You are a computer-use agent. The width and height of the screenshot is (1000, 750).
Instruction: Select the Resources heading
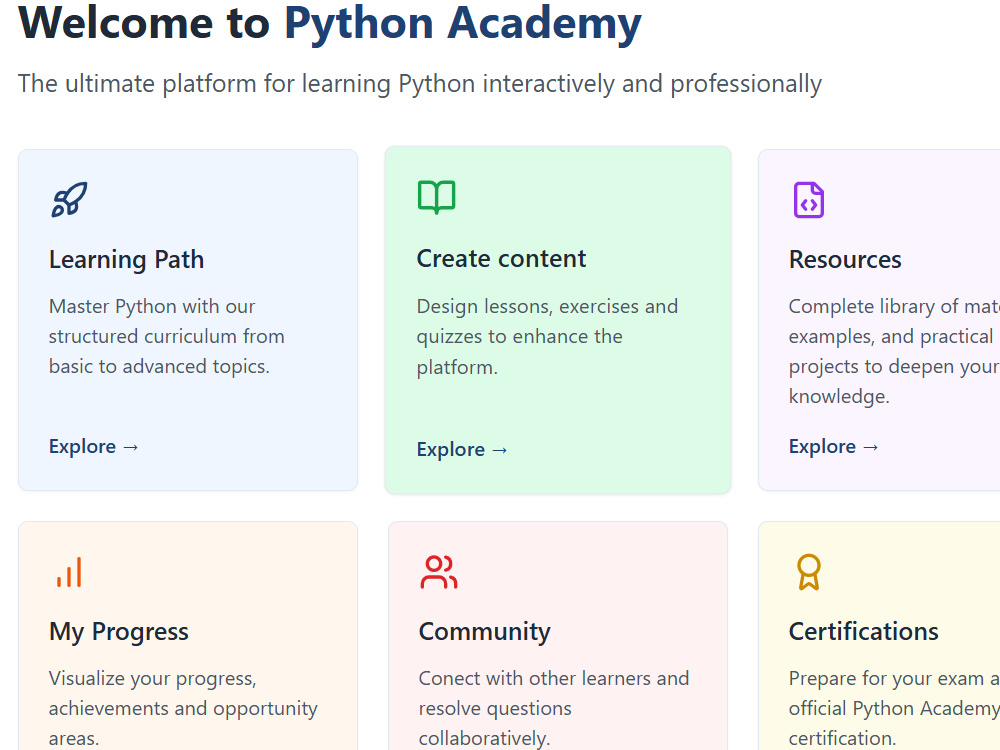click(845, 260)
